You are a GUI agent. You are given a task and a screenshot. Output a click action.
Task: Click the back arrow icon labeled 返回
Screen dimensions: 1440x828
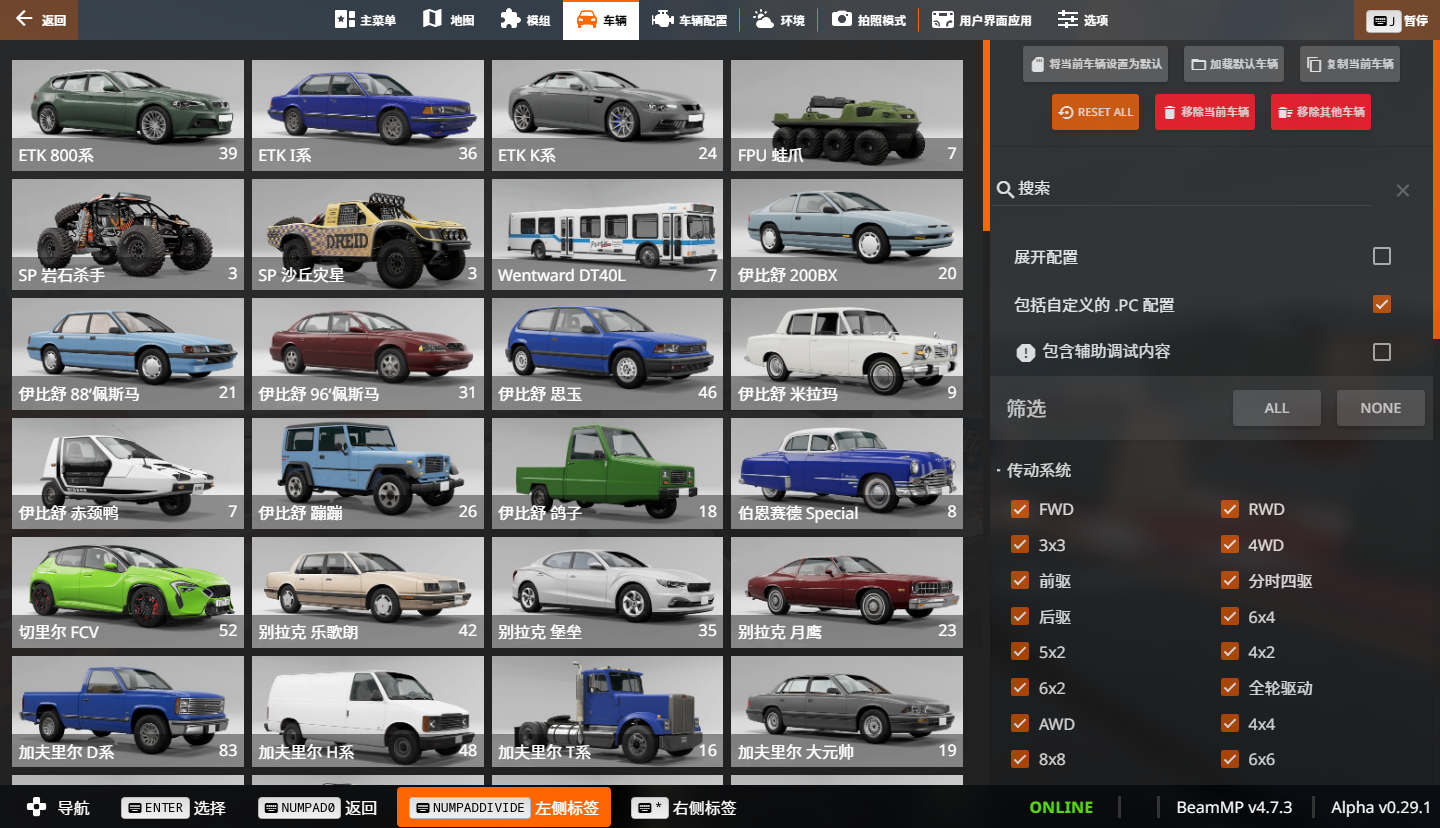click(23, 19)
